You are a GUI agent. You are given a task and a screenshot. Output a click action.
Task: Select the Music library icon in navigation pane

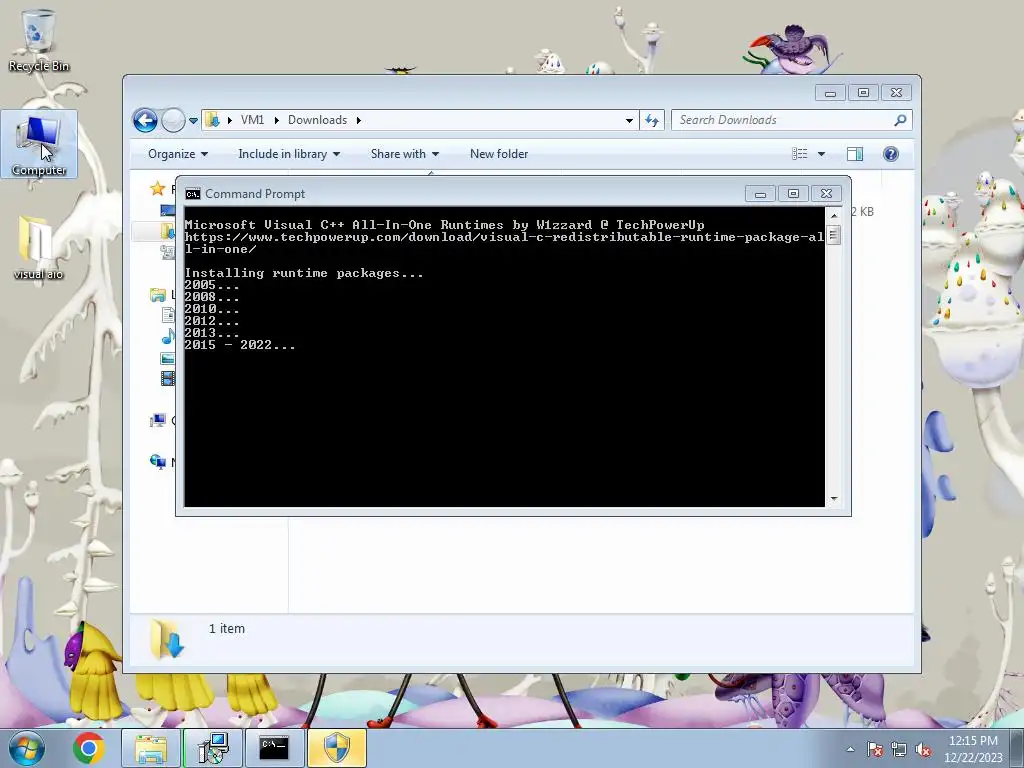coord(168,336)
